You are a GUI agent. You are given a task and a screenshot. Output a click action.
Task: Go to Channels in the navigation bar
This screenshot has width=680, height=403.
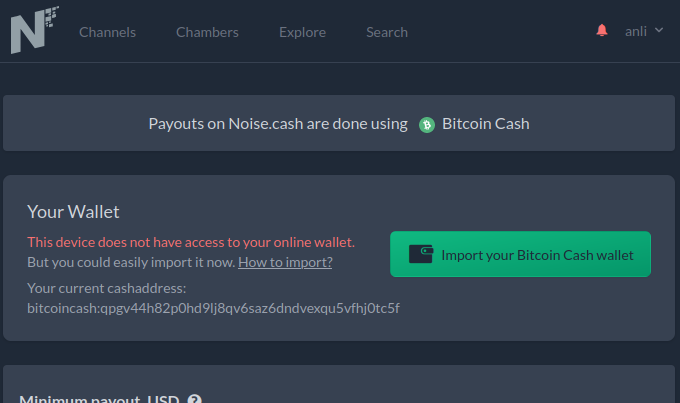coord(107,32)
